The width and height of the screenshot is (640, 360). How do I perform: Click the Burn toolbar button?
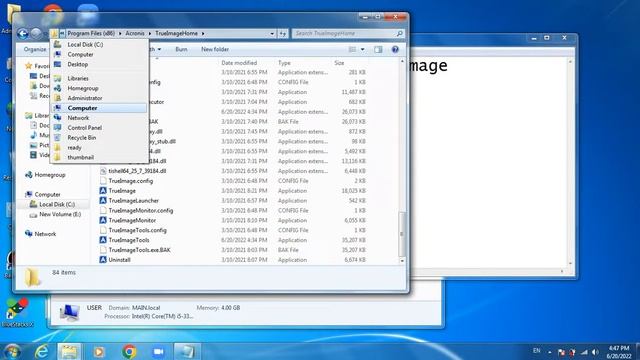tap(181, 49)
